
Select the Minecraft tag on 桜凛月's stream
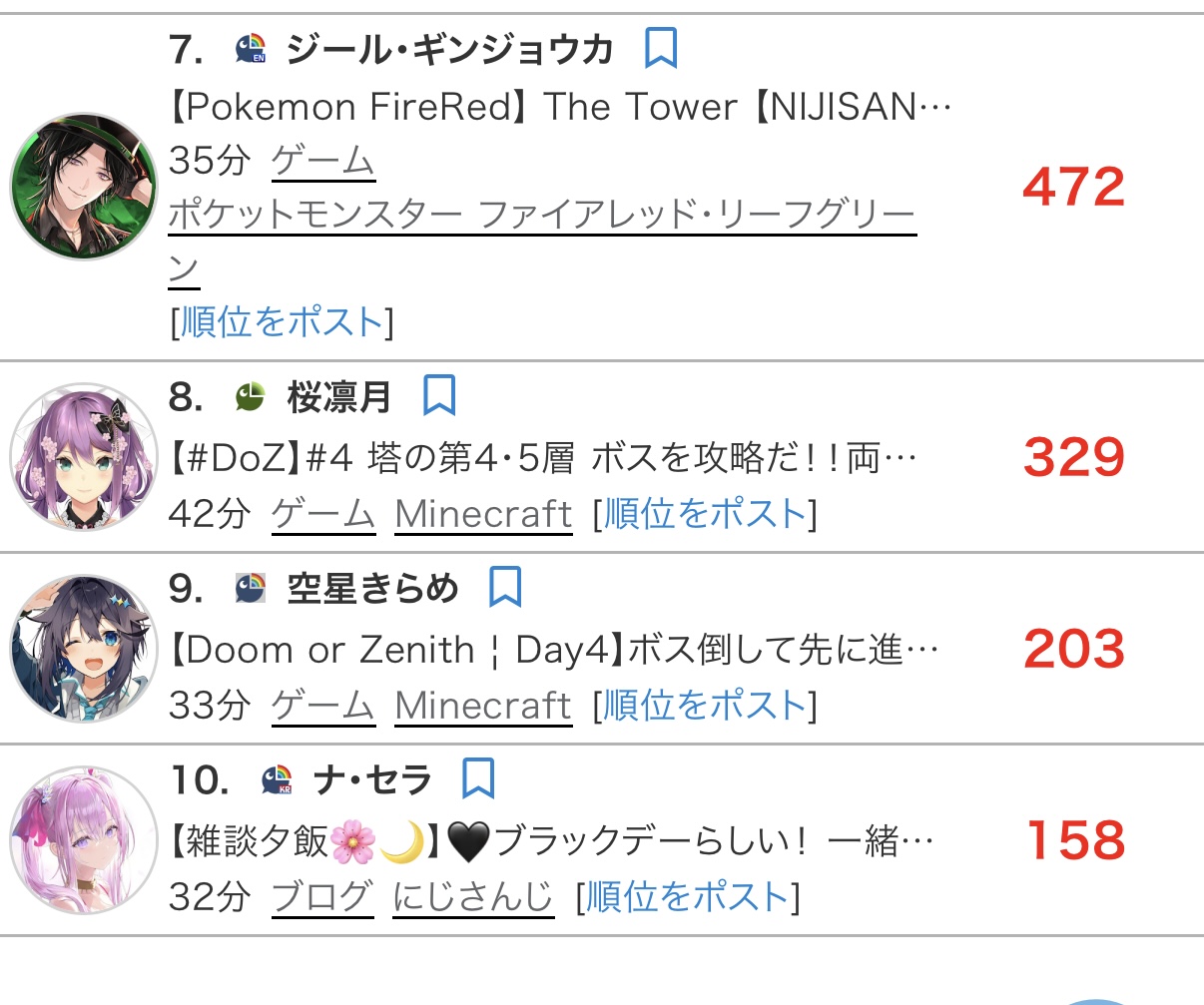[x=483, y=514]
